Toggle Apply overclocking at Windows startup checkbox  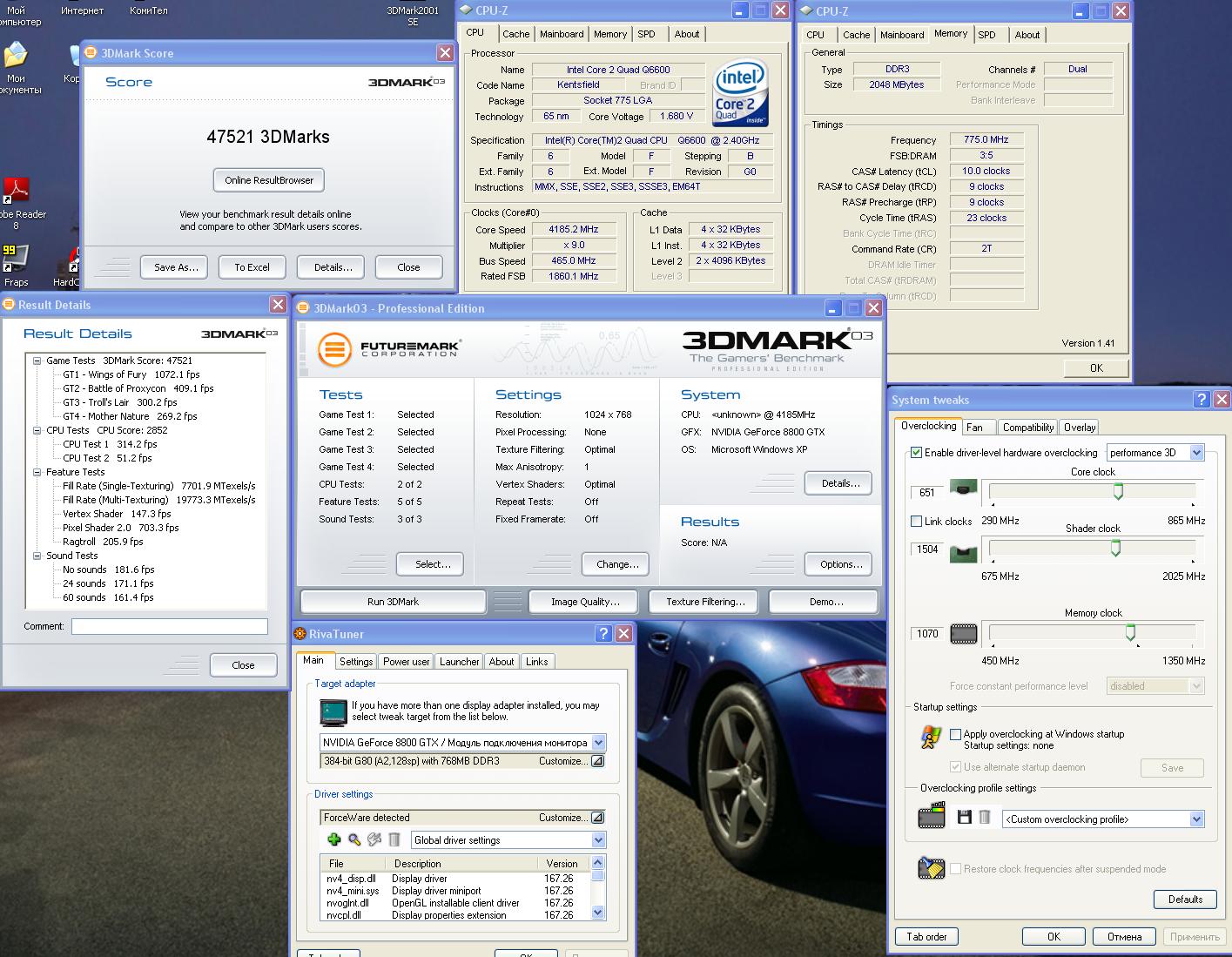pyautogui.click(x=955, y=734)
